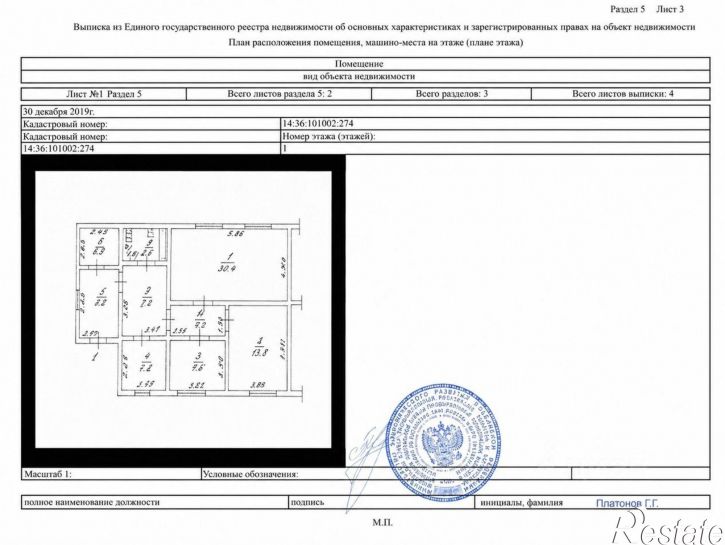Click the 'М.П.' mark
Viewport: 725px width, 545px height.
click(382, 523)
